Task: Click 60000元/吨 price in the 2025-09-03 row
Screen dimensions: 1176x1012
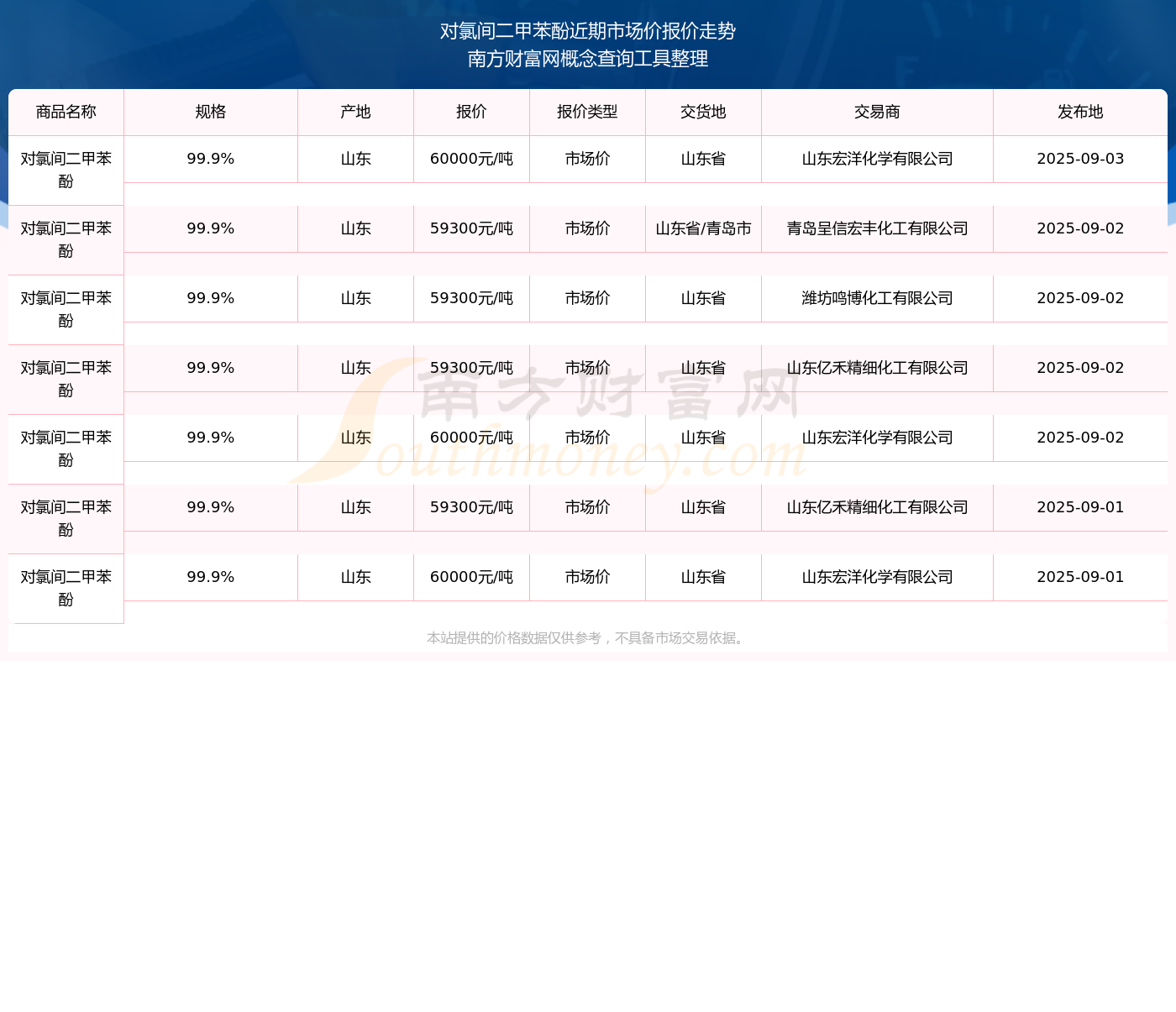Action: click(472, 159)
